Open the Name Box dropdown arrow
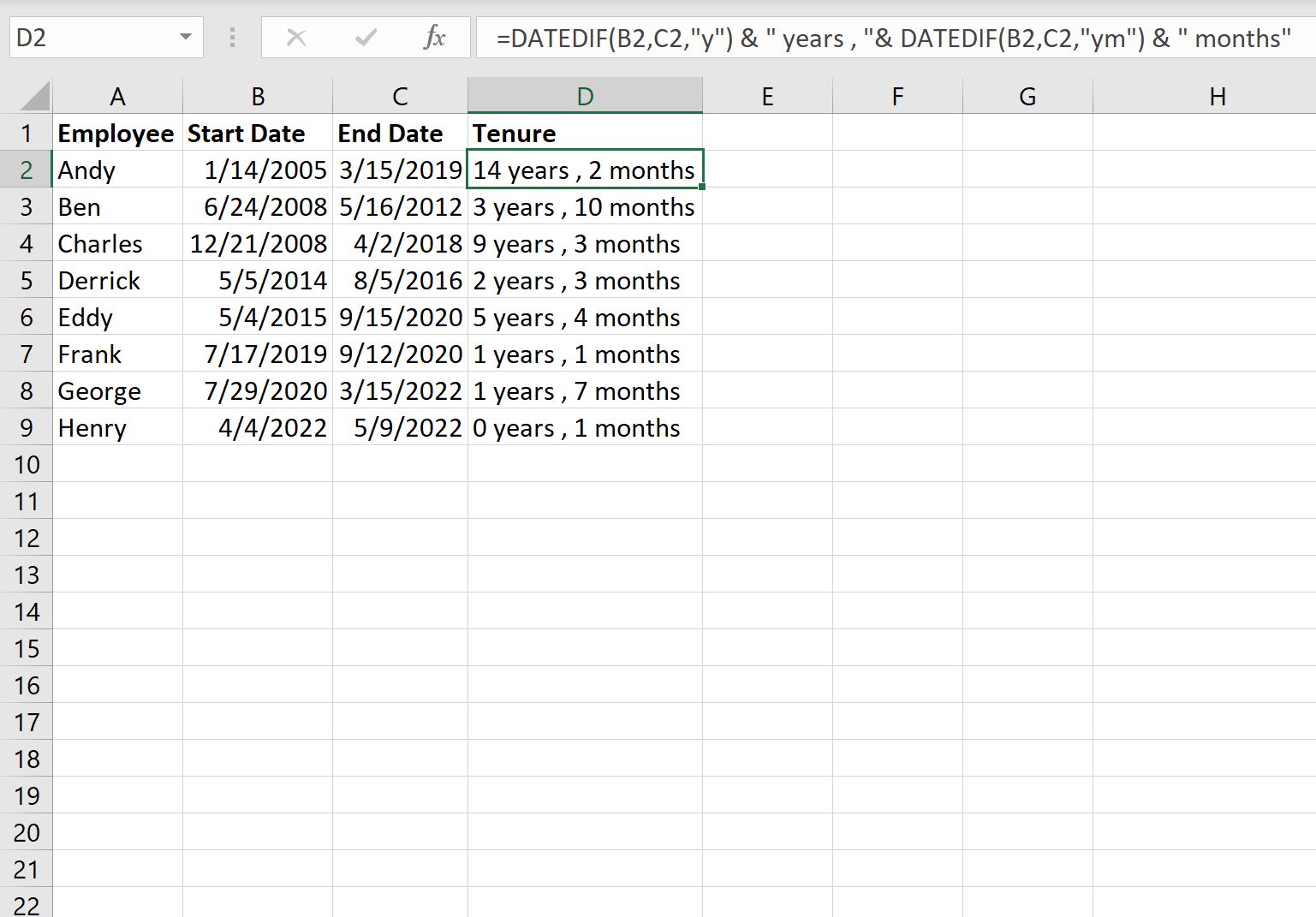 coord(185,37)
